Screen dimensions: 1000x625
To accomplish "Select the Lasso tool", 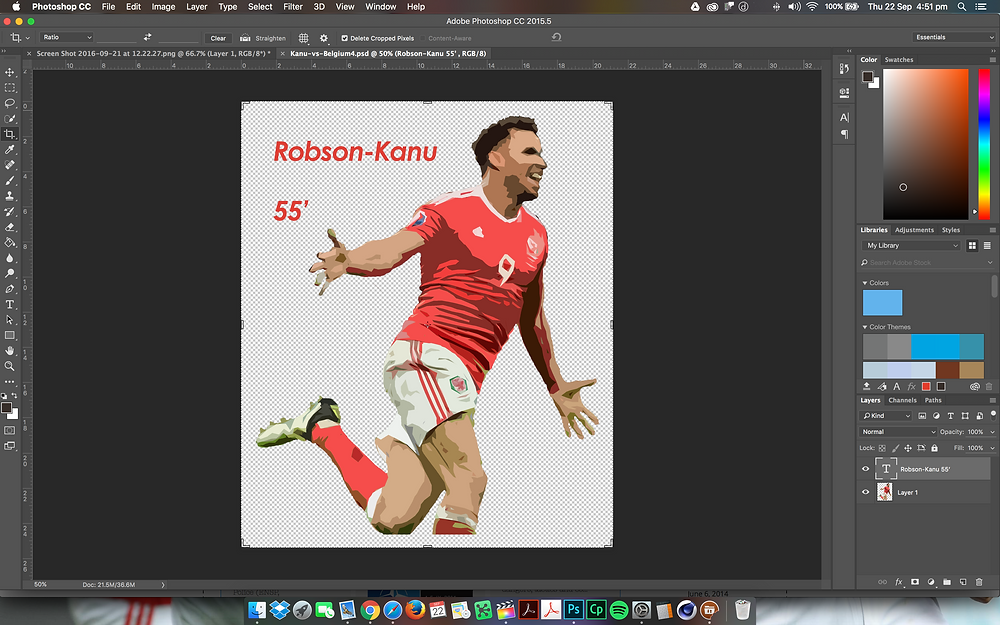I will [10, 103].
